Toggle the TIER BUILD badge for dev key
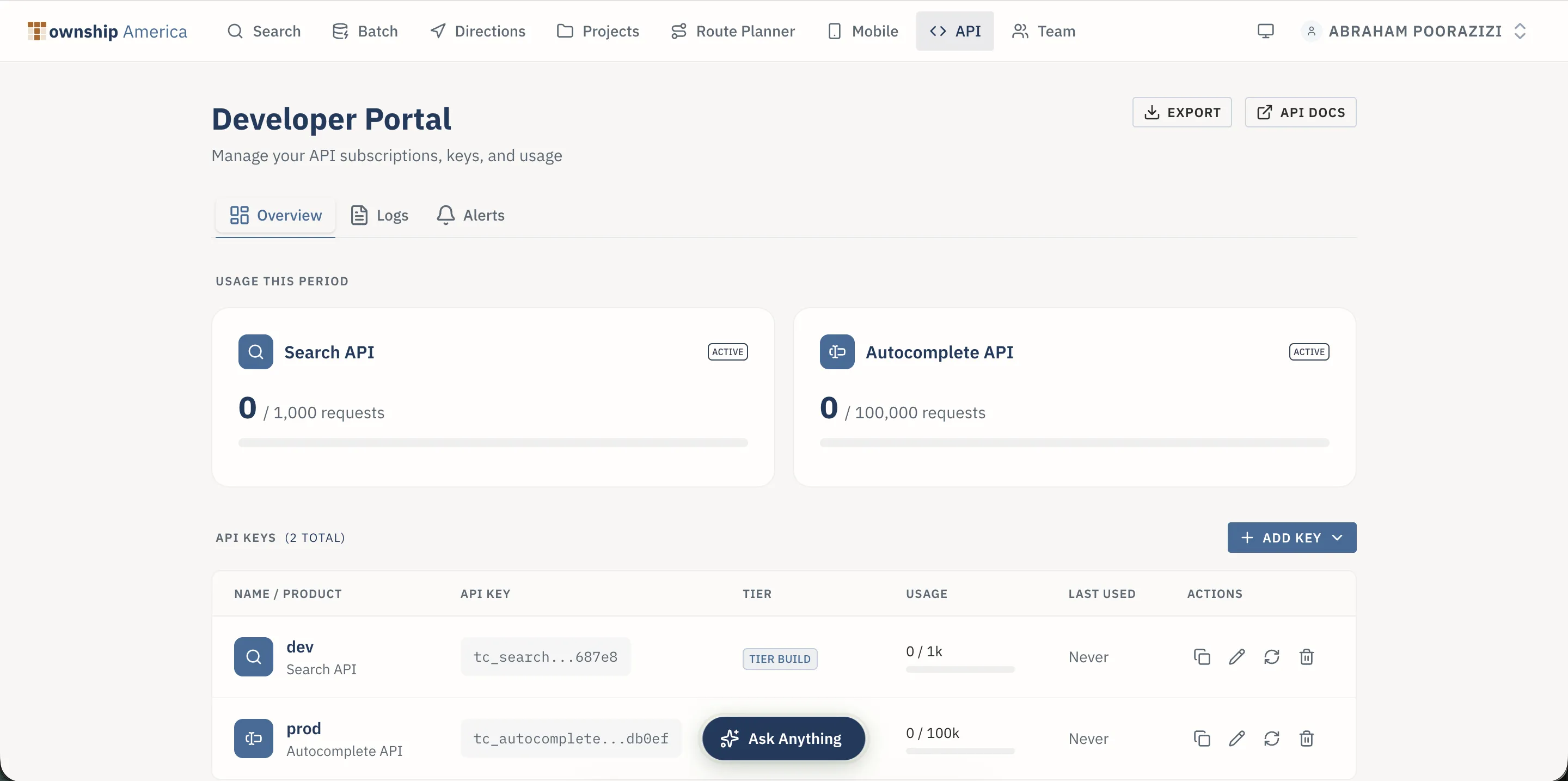The image size is (1568, 781). coord(779,658)
